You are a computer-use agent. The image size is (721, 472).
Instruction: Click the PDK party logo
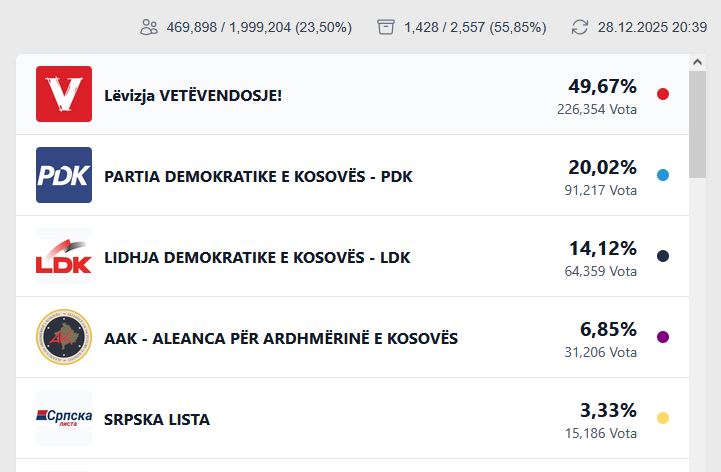tap(64, 175)
